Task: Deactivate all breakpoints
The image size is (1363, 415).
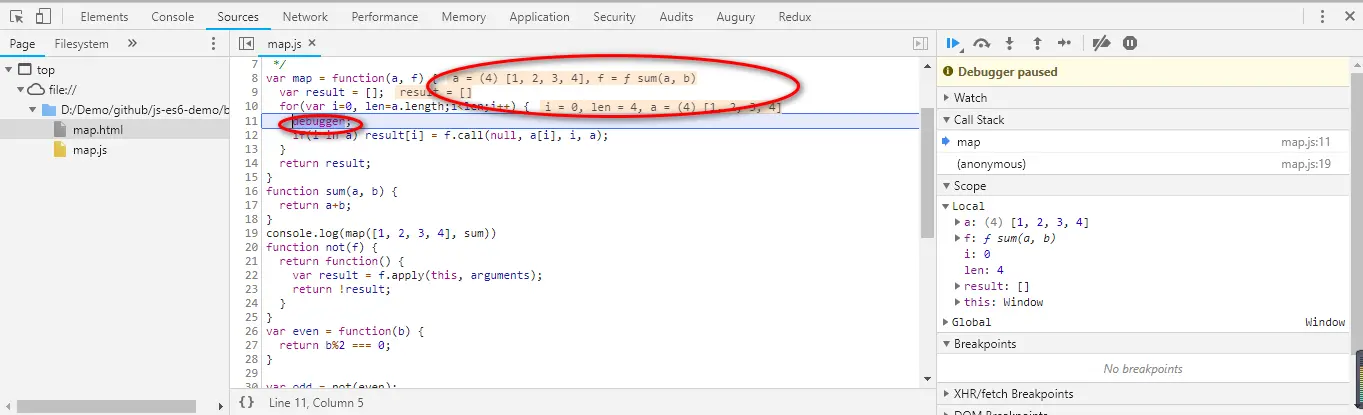Action: tap(1101, 43)
